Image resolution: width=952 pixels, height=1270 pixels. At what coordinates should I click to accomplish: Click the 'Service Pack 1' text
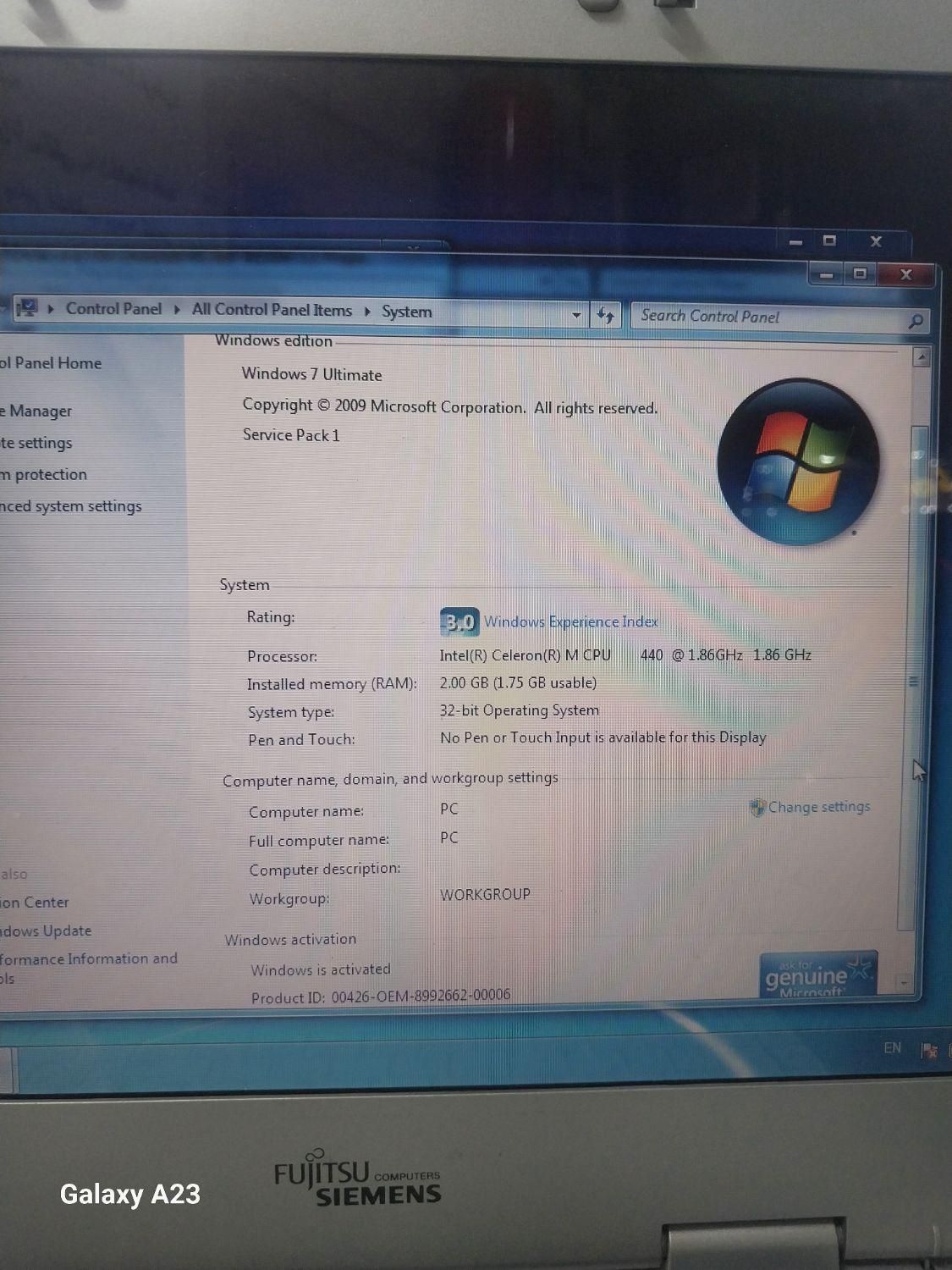click(291, 435)
